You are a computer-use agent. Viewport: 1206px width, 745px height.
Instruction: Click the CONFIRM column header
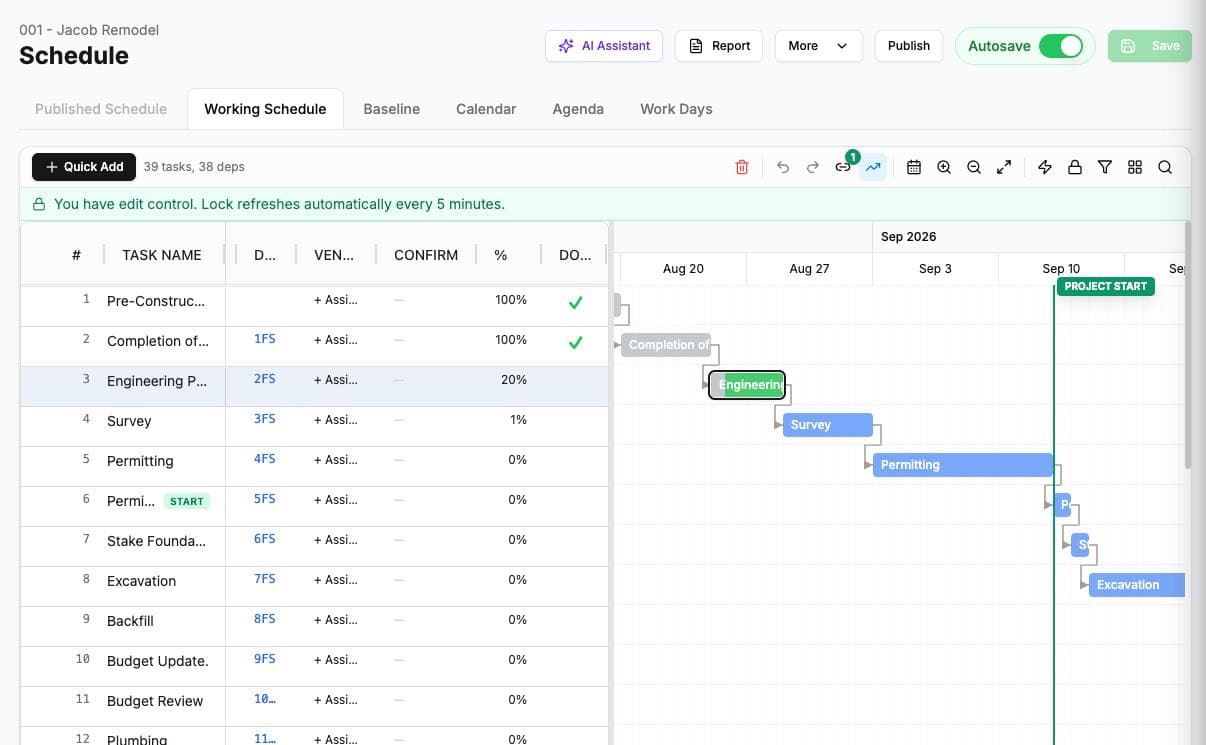click(x=426, y=255)
